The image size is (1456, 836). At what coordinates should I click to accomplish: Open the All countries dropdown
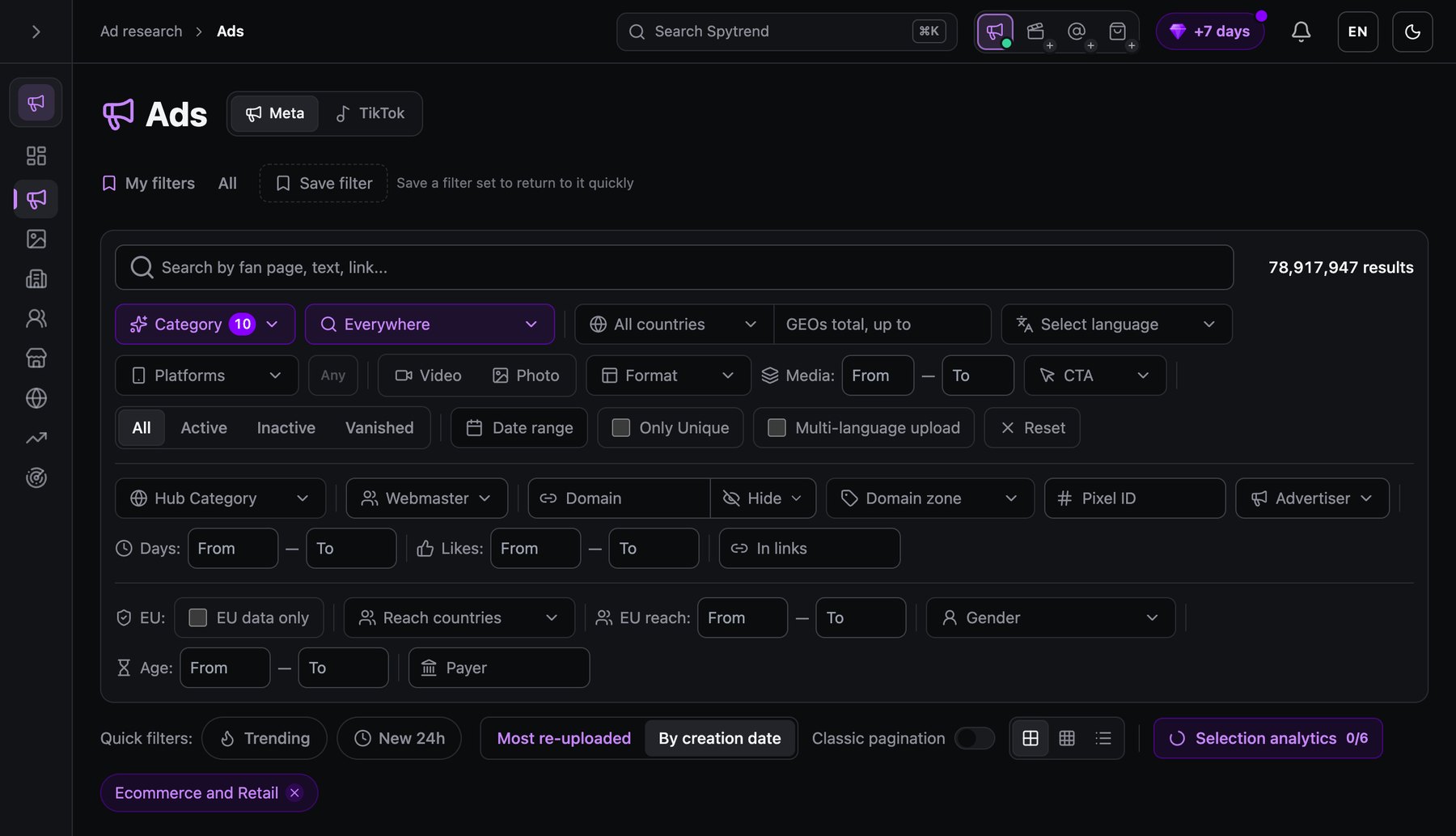674,325
